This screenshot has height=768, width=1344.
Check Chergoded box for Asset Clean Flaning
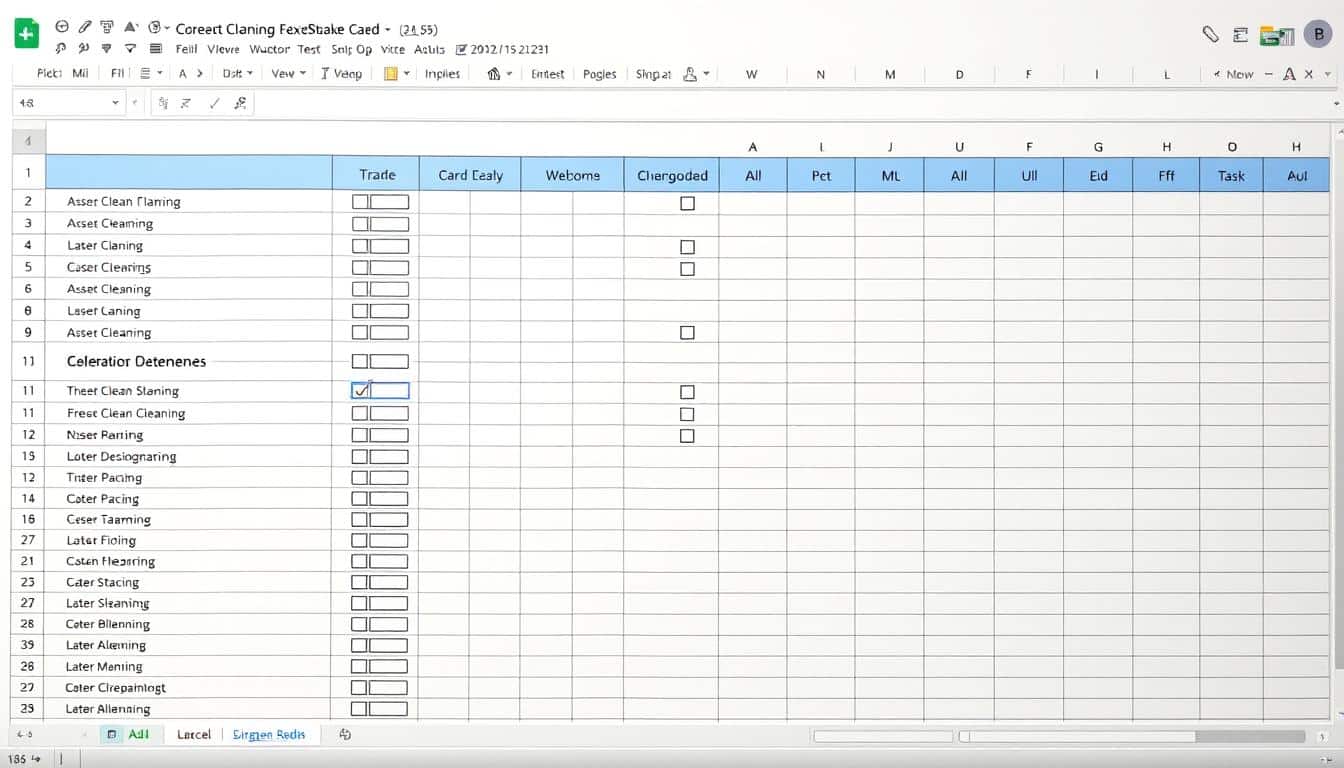coord(687,203)
